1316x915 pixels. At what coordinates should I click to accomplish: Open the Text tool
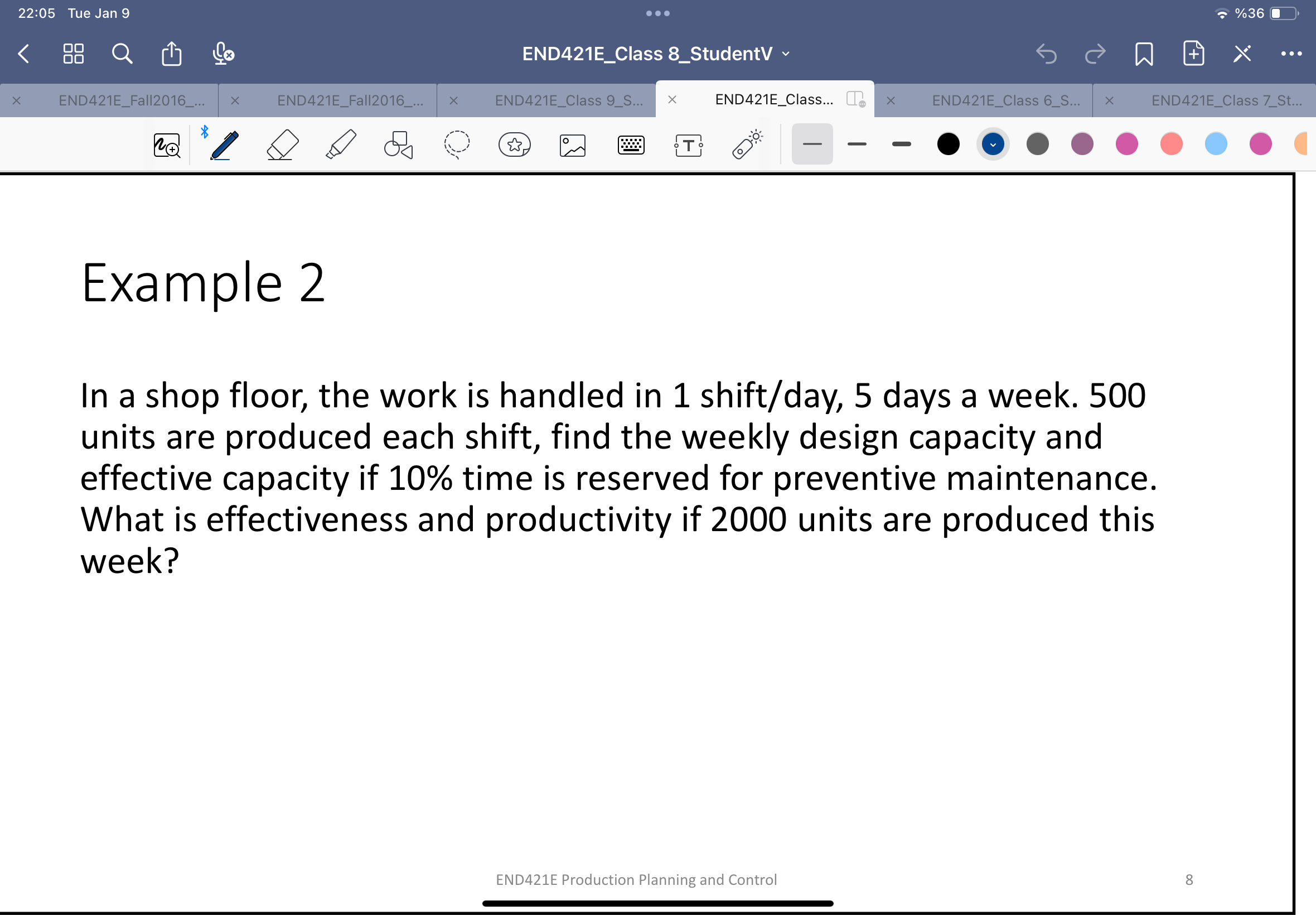point(688,145)
